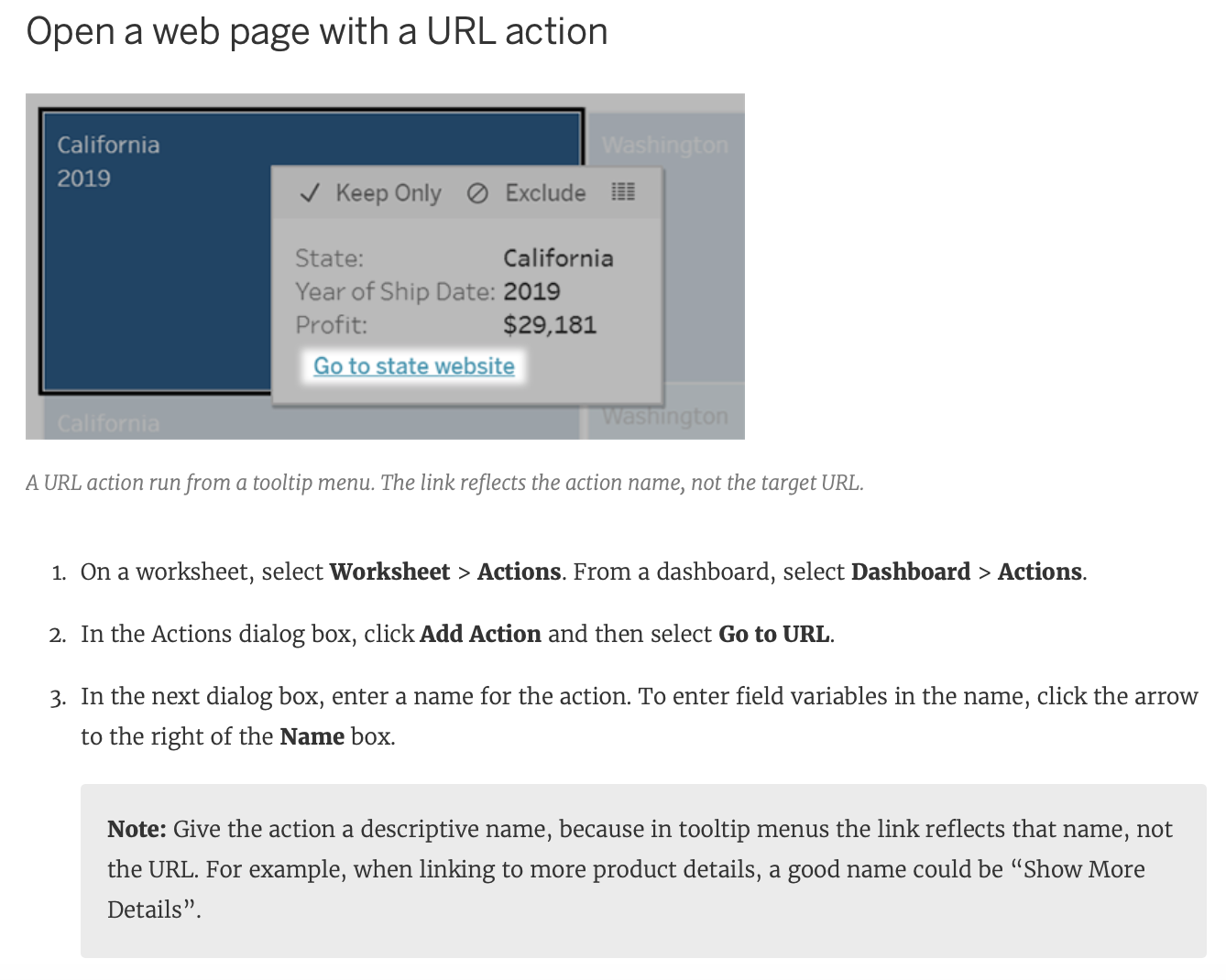Click the State value California in tooltip

(x=558, y=258)
